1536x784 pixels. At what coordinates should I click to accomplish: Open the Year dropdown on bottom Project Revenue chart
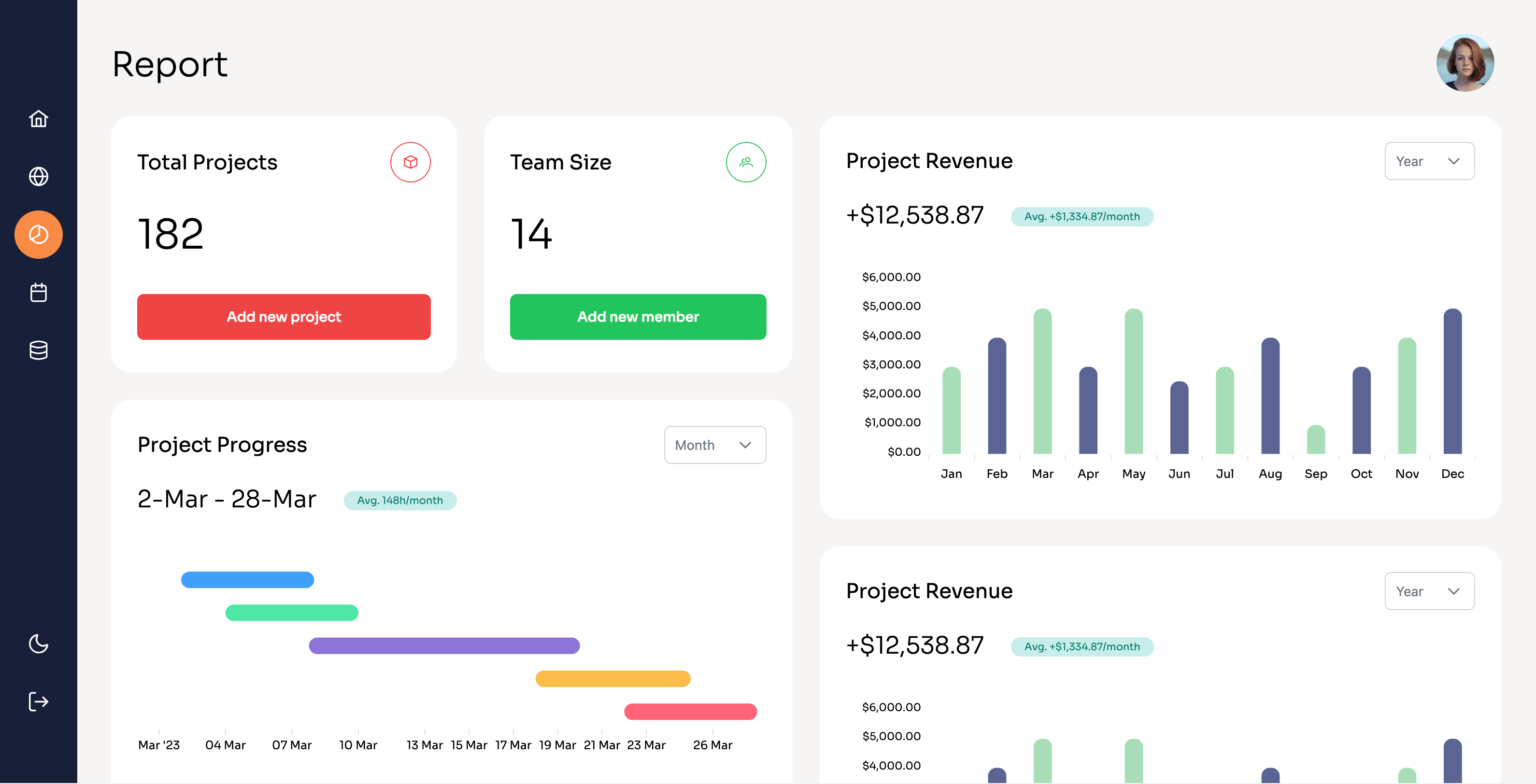pos(1429,590)
